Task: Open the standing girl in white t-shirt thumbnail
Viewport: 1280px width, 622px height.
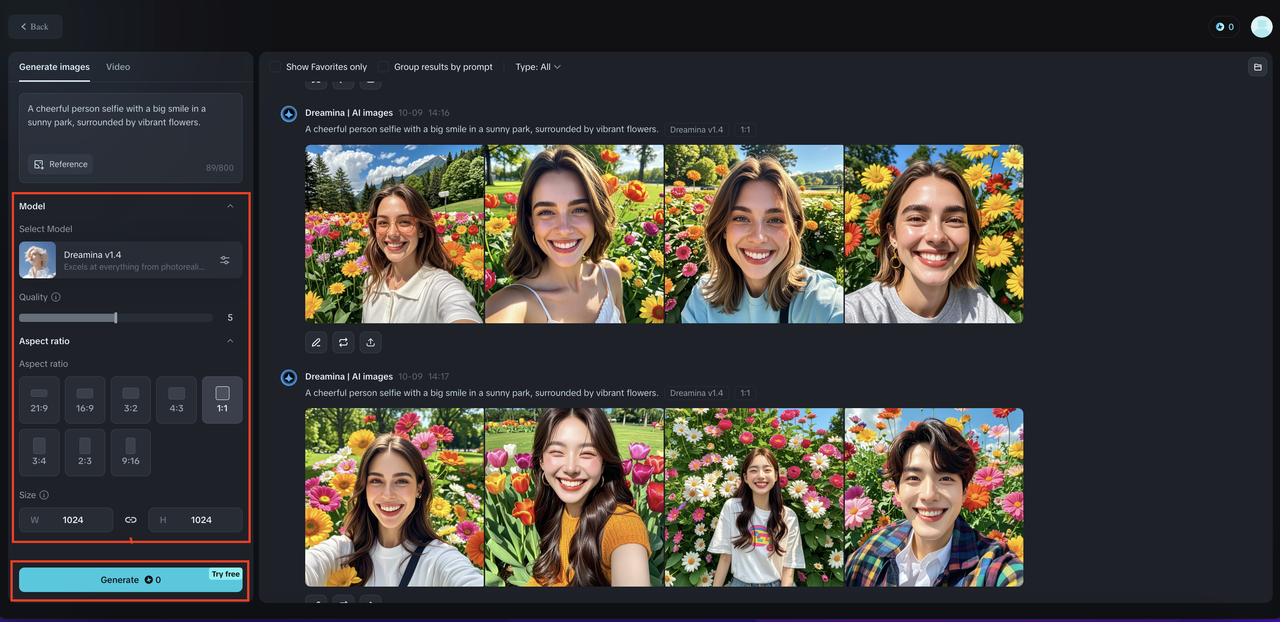Action: click(754, 497)
